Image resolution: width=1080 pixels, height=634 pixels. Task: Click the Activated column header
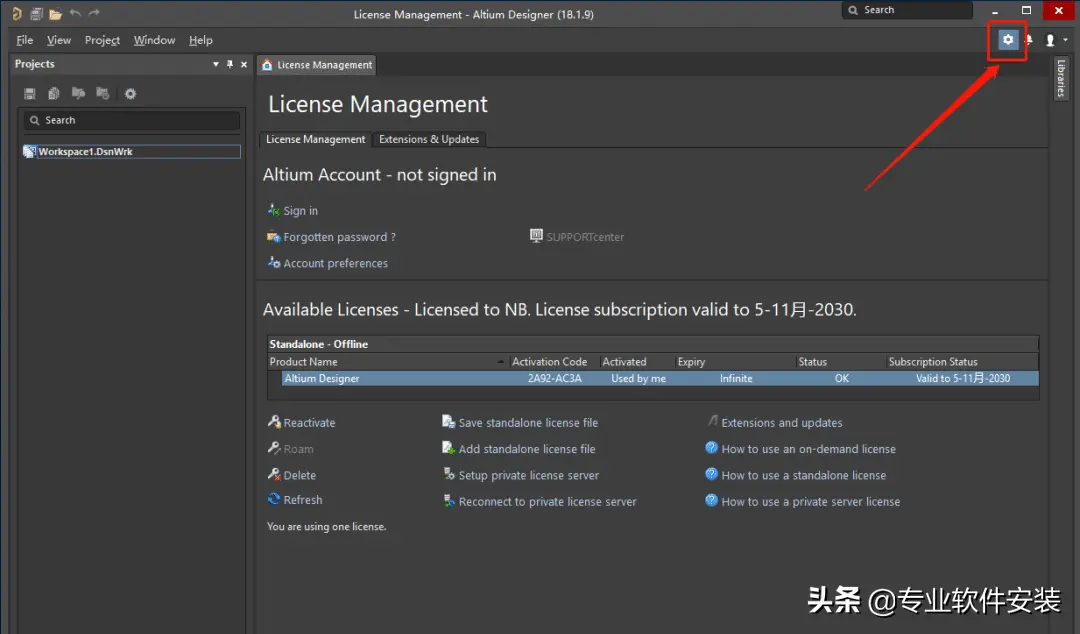[624, 362]
